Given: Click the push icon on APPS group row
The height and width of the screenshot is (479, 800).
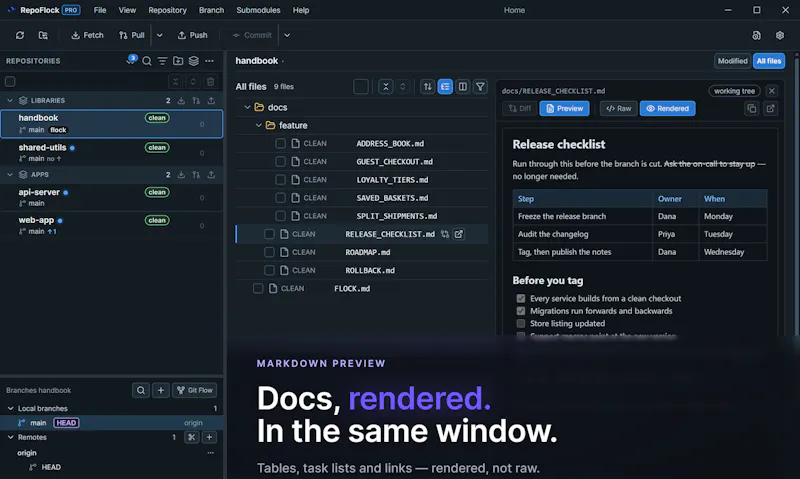Looking at the screenshot, I should pos(211,175).
